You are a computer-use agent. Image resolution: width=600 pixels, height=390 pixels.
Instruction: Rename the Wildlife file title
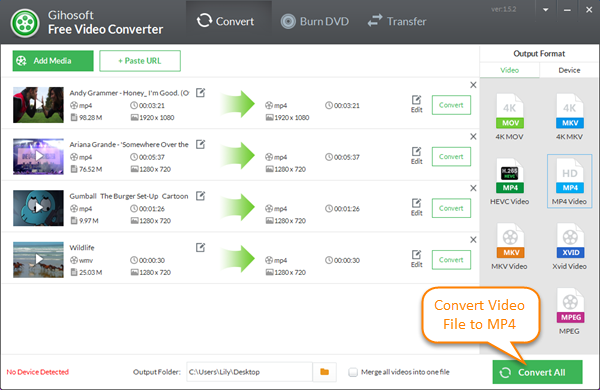click(x=201, y=248)
